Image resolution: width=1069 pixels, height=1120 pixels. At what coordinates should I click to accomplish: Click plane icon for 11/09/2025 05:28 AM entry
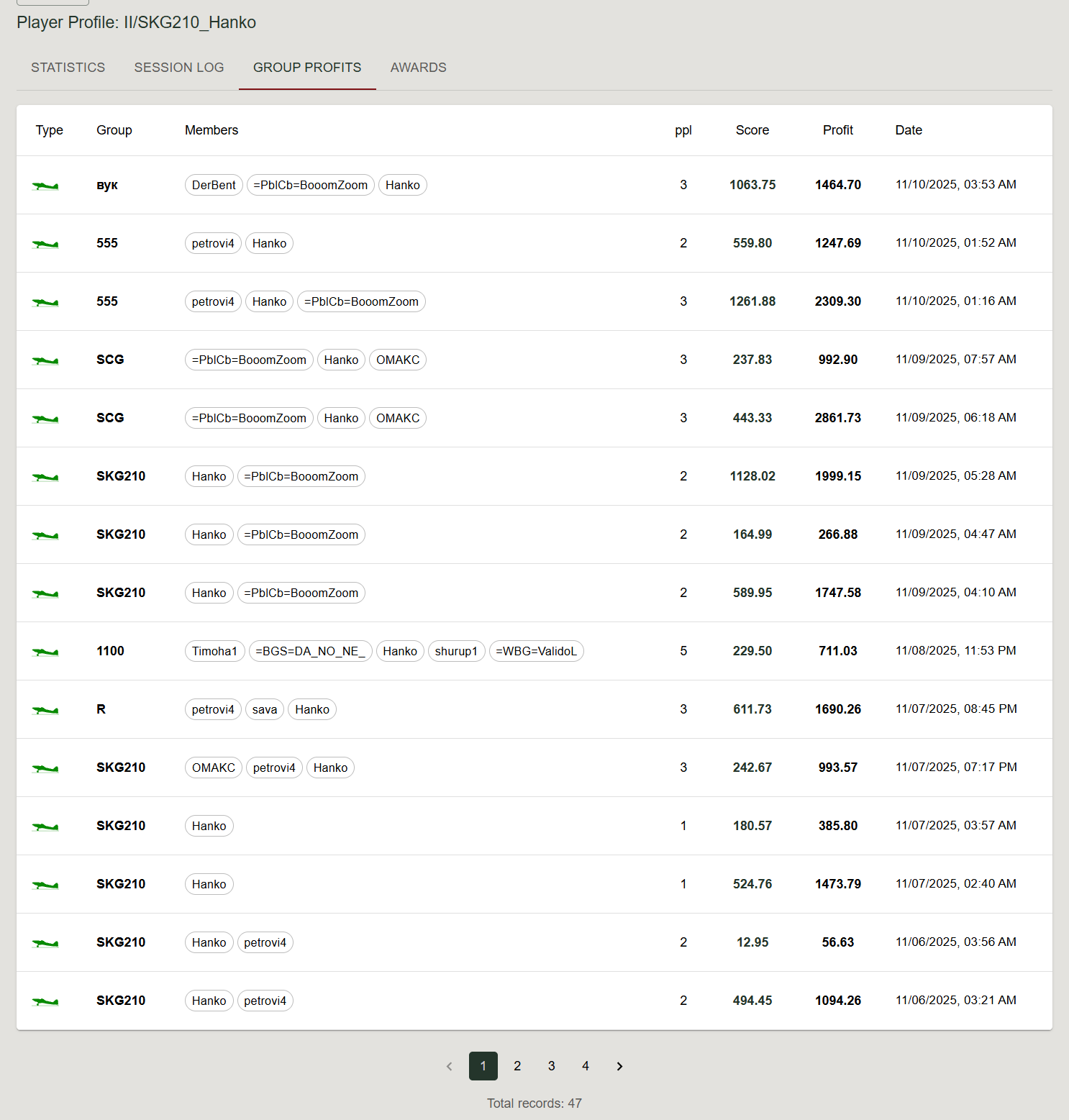tap(45, 478)
